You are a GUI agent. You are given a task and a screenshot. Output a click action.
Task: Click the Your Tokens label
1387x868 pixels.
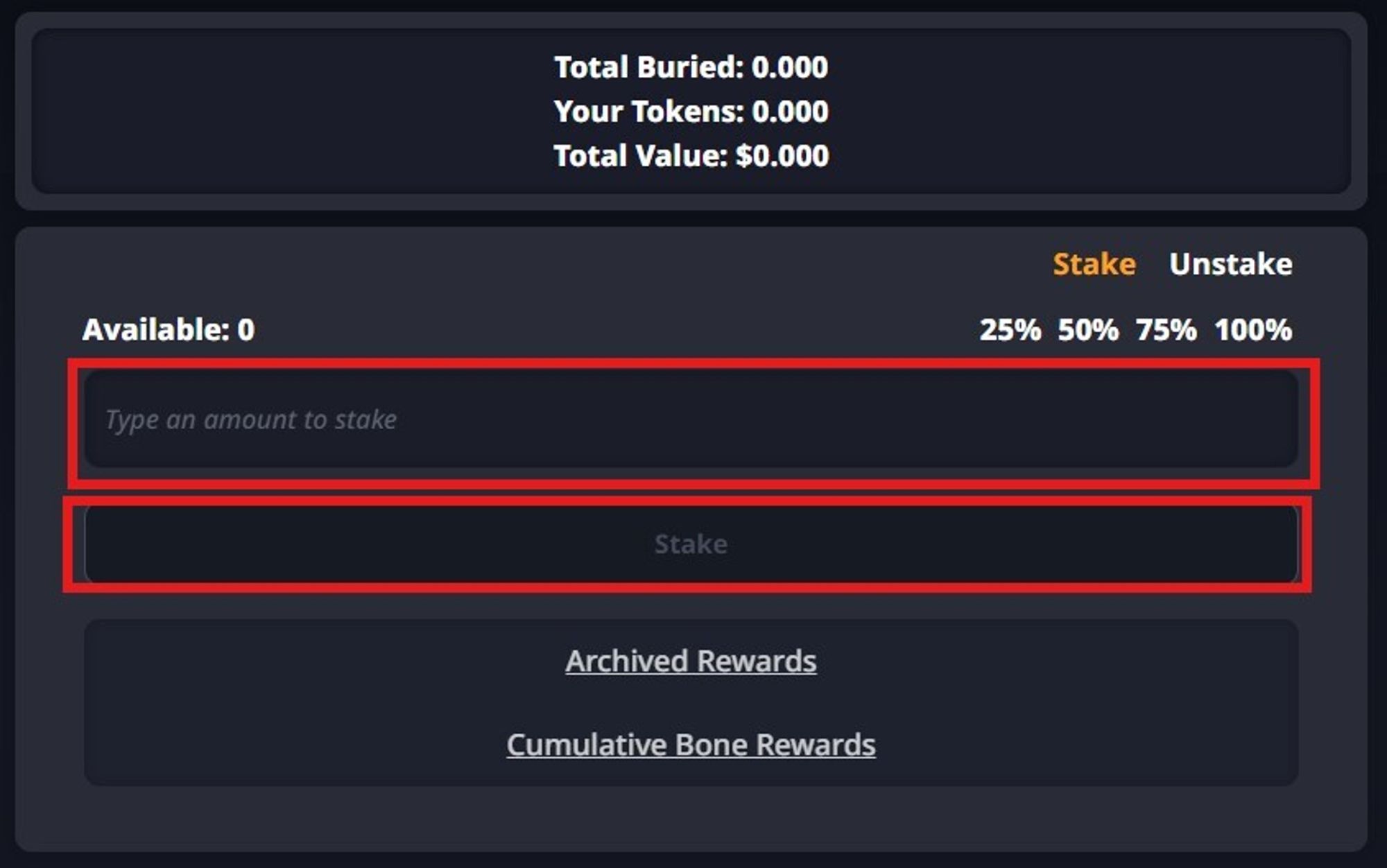click(x=648, y=112)
